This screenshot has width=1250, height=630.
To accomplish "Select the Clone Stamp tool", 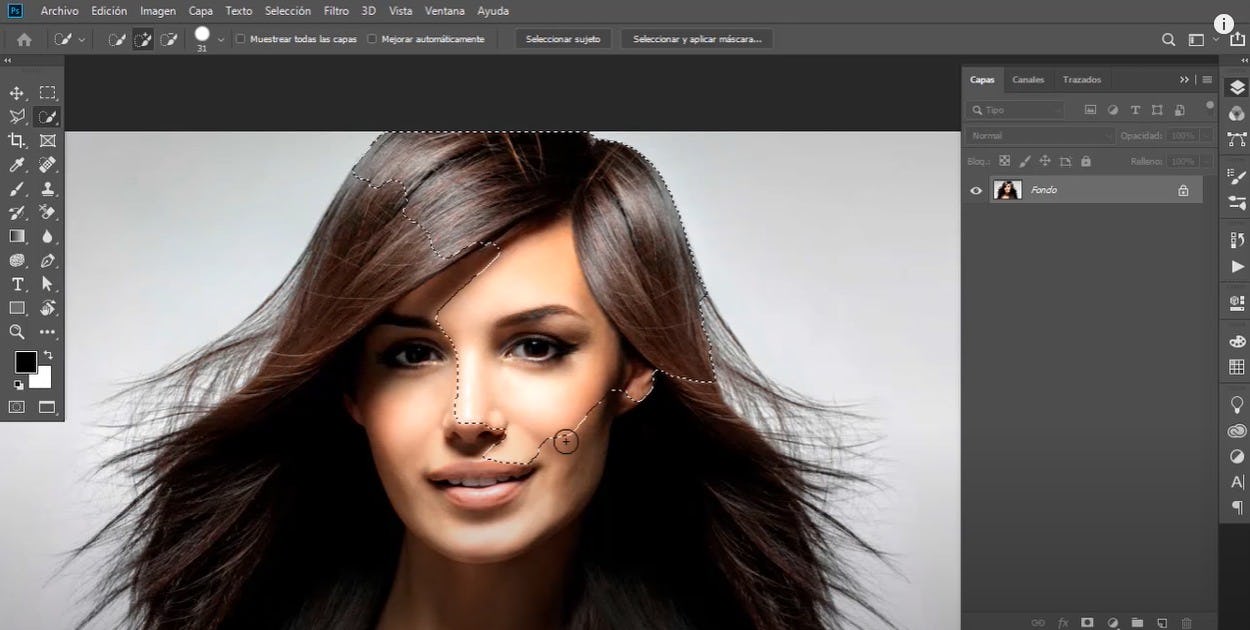I will coord(48,188).
